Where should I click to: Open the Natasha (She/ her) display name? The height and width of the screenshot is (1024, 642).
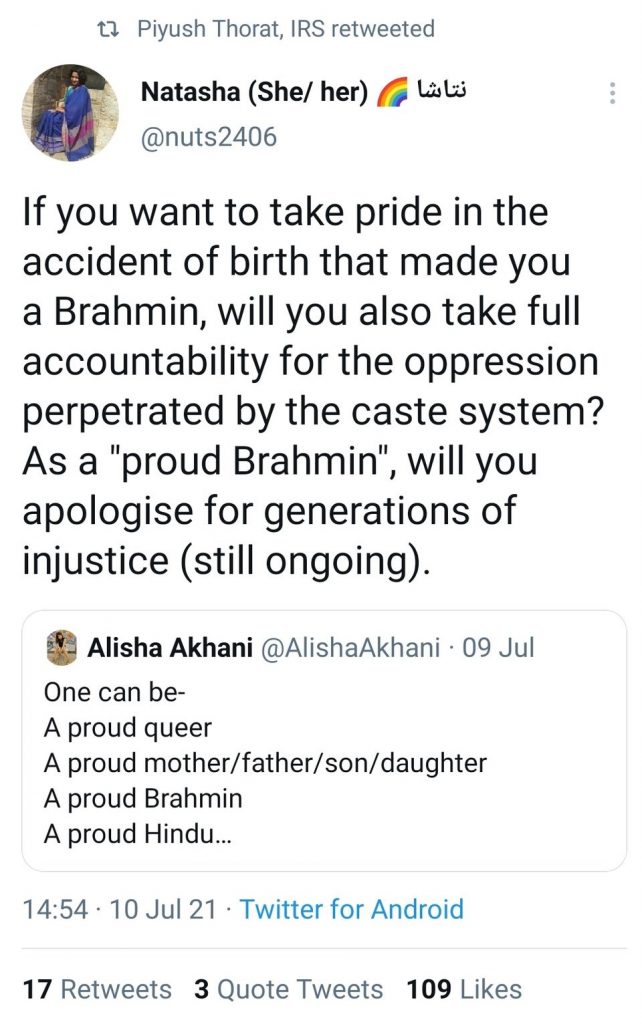pyautogui.click(x=255, y=94)
